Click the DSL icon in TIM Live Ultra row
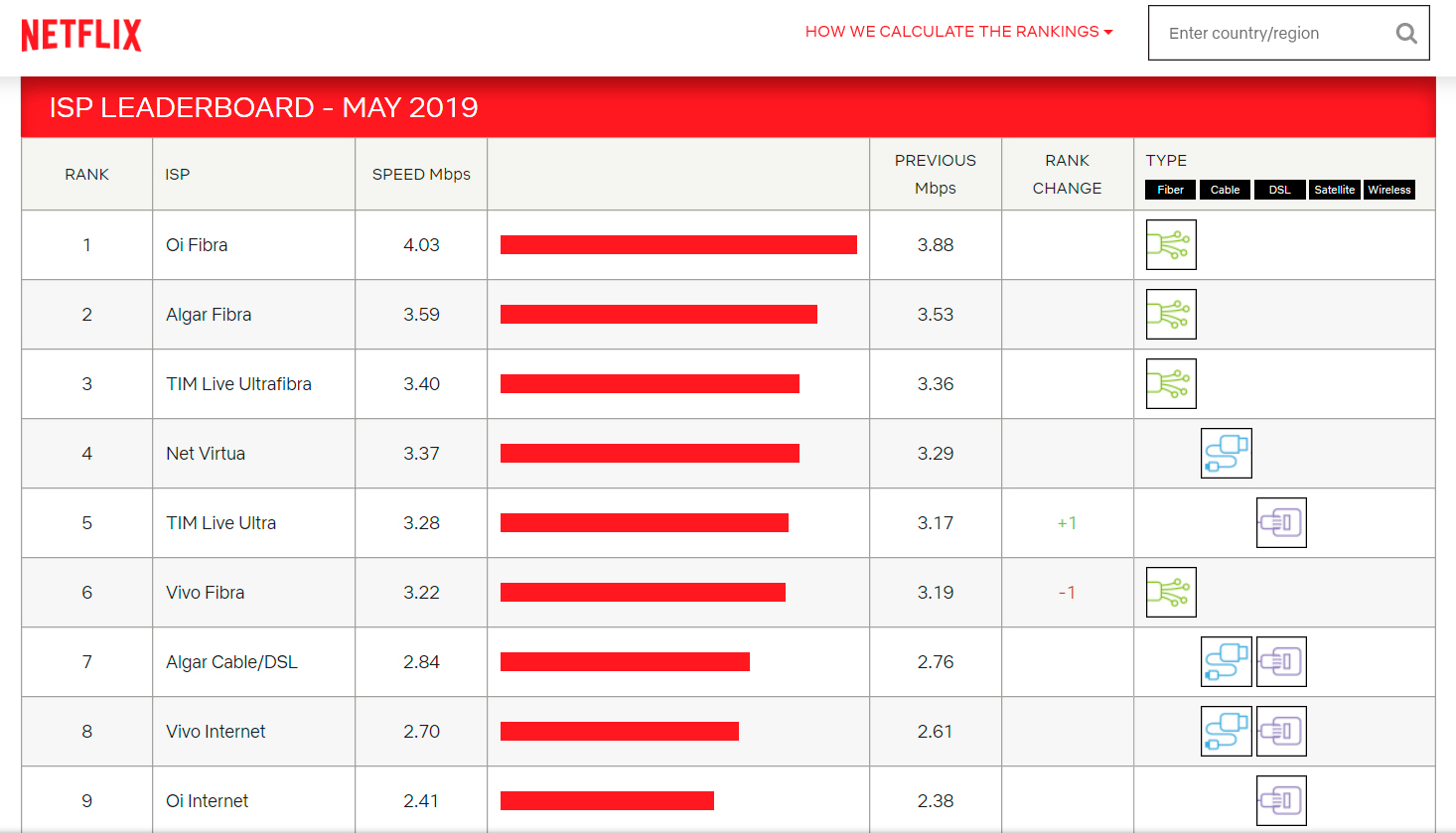 click(x=1281, y=522)
